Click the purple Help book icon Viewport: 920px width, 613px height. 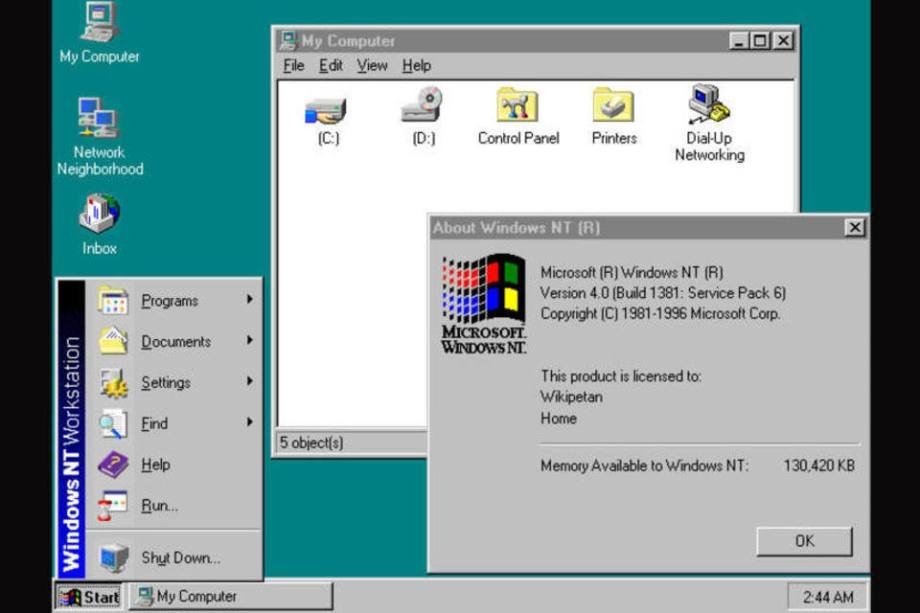click(113, 465)
